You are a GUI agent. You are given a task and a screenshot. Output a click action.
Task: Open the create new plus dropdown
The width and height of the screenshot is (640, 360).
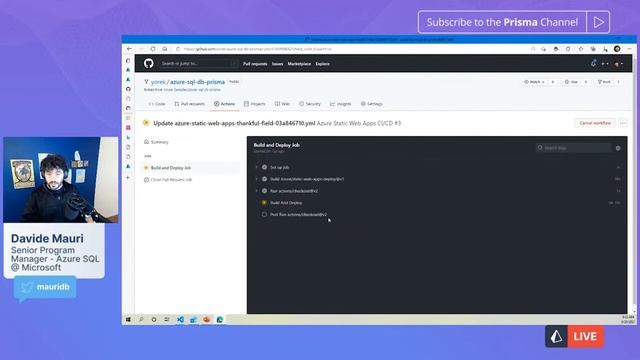point(605,64)
